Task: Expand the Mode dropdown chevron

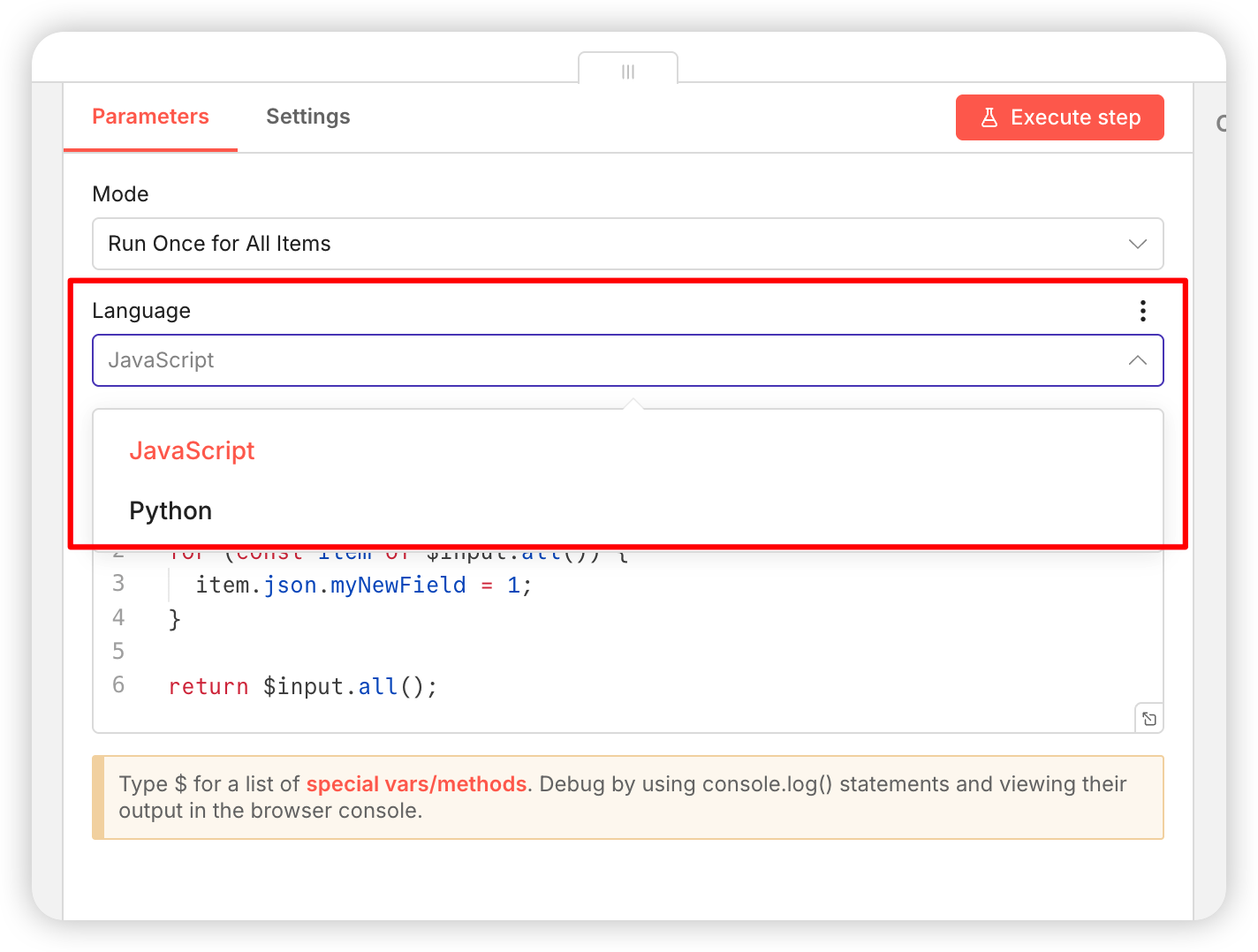Action: 1138,244
